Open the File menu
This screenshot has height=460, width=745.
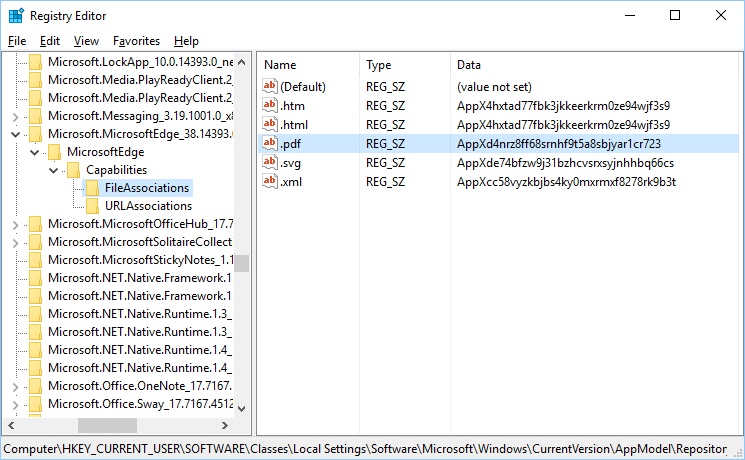(x=17, y=41)
